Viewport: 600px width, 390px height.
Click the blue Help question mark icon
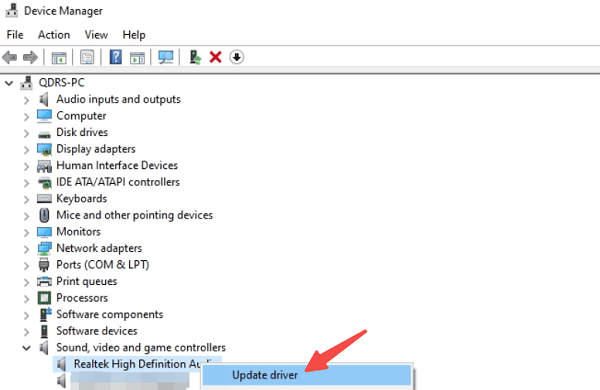116,57
